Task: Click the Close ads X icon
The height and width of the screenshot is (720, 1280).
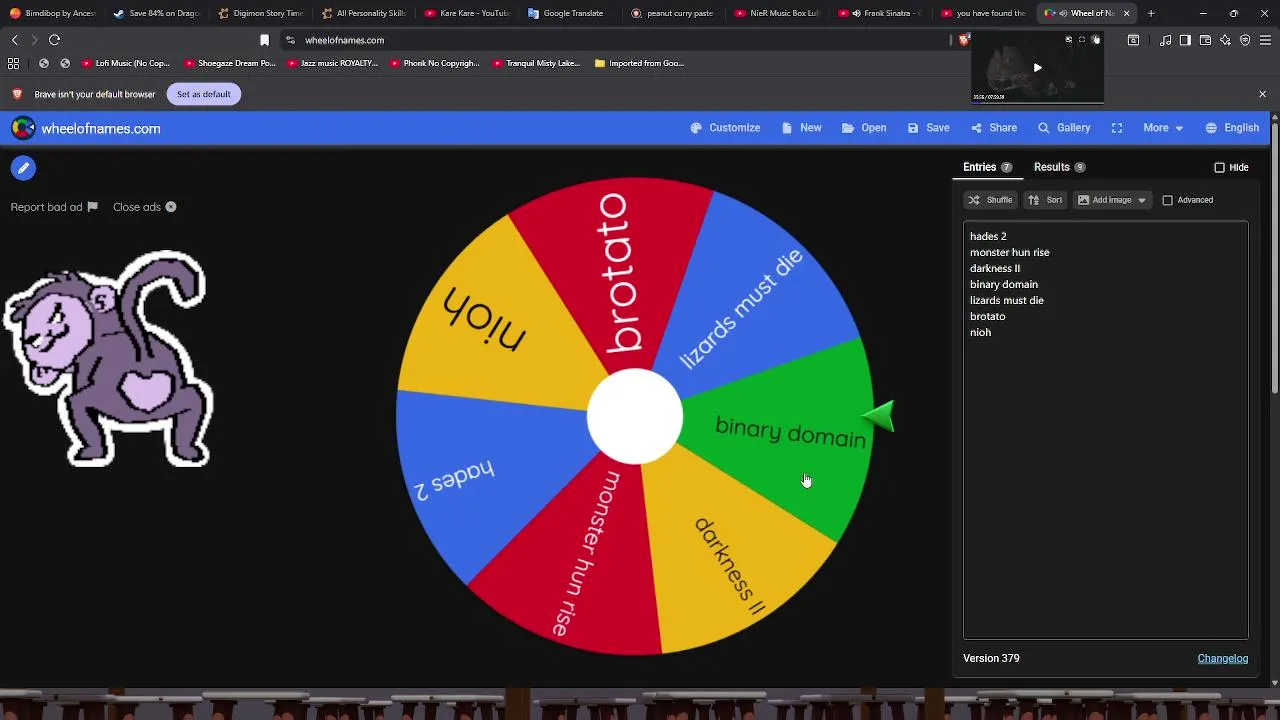Action: click(x=171, y=207)
